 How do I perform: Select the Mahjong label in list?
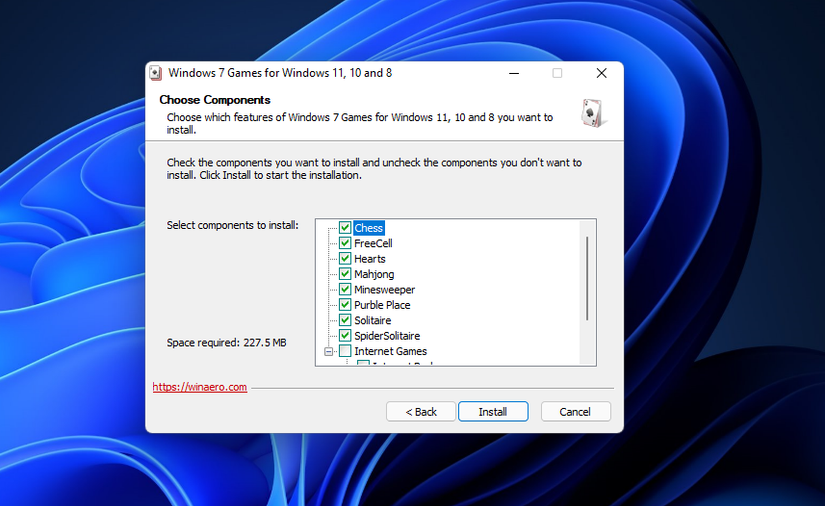point(374,274)
